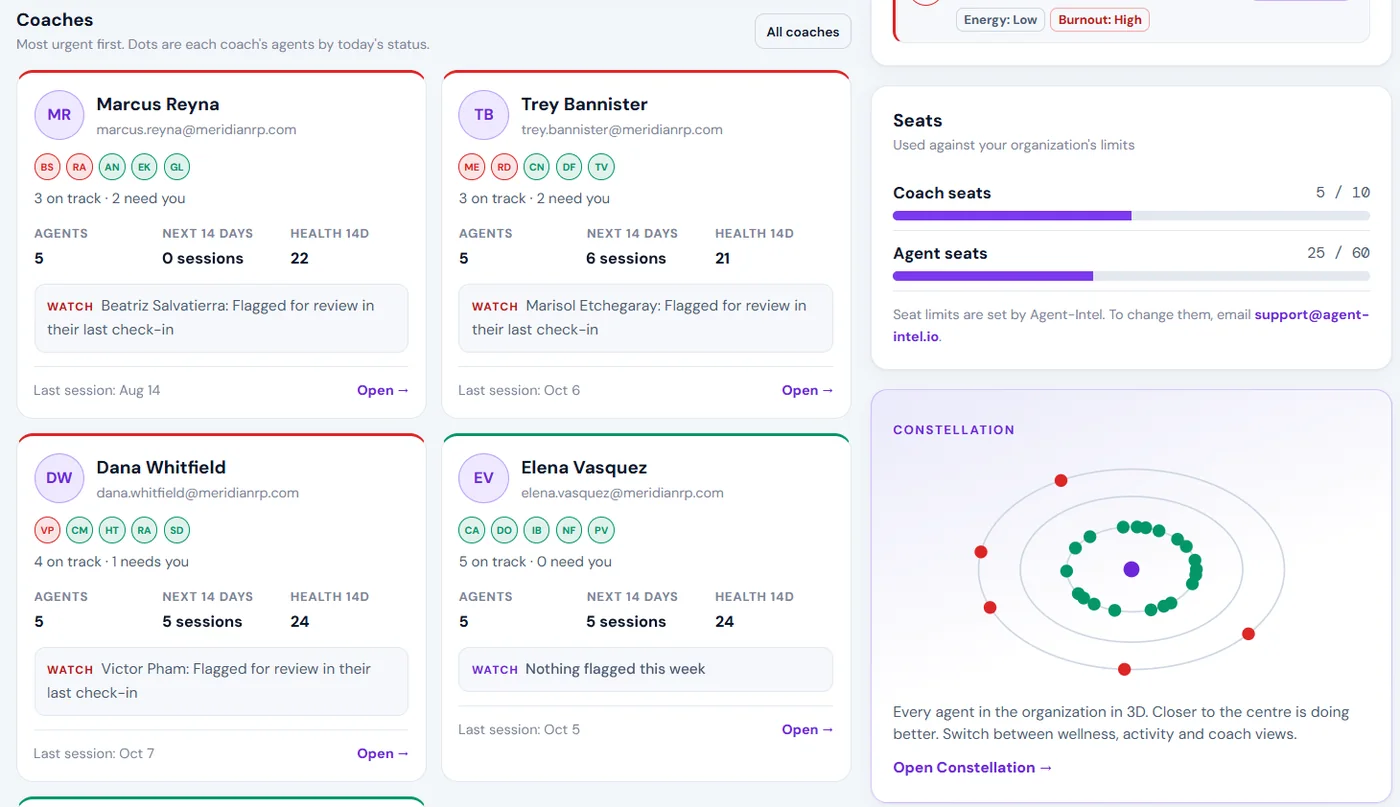
Task: Click the Agent seats progress bar
Action: click(1131, 276)
